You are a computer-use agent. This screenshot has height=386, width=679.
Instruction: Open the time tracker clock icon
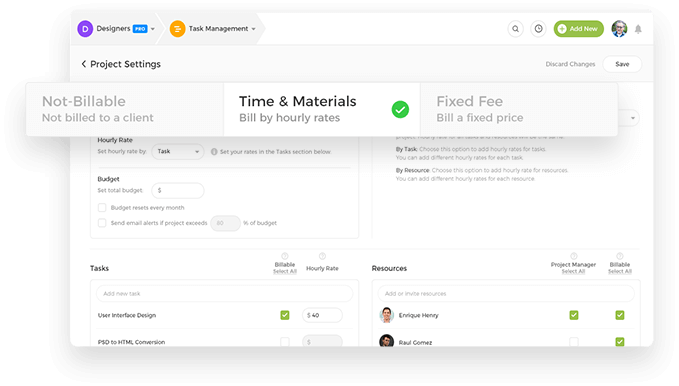pos(538,29)
